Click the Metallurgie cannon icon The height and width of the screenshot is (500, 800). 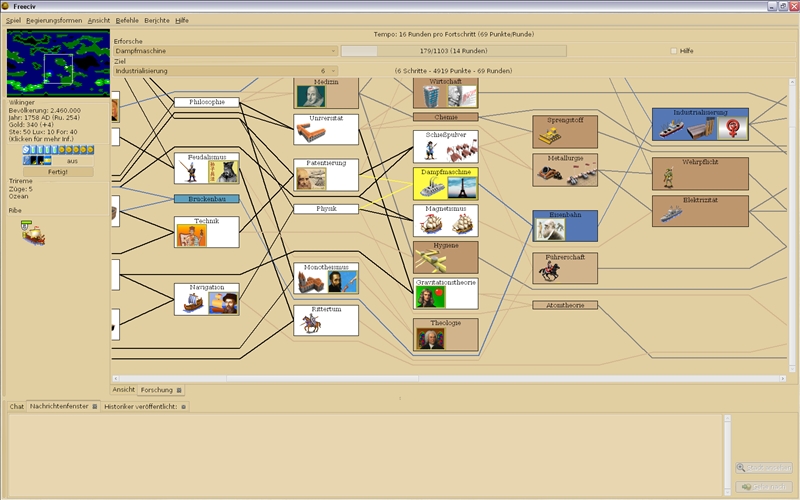550,173
